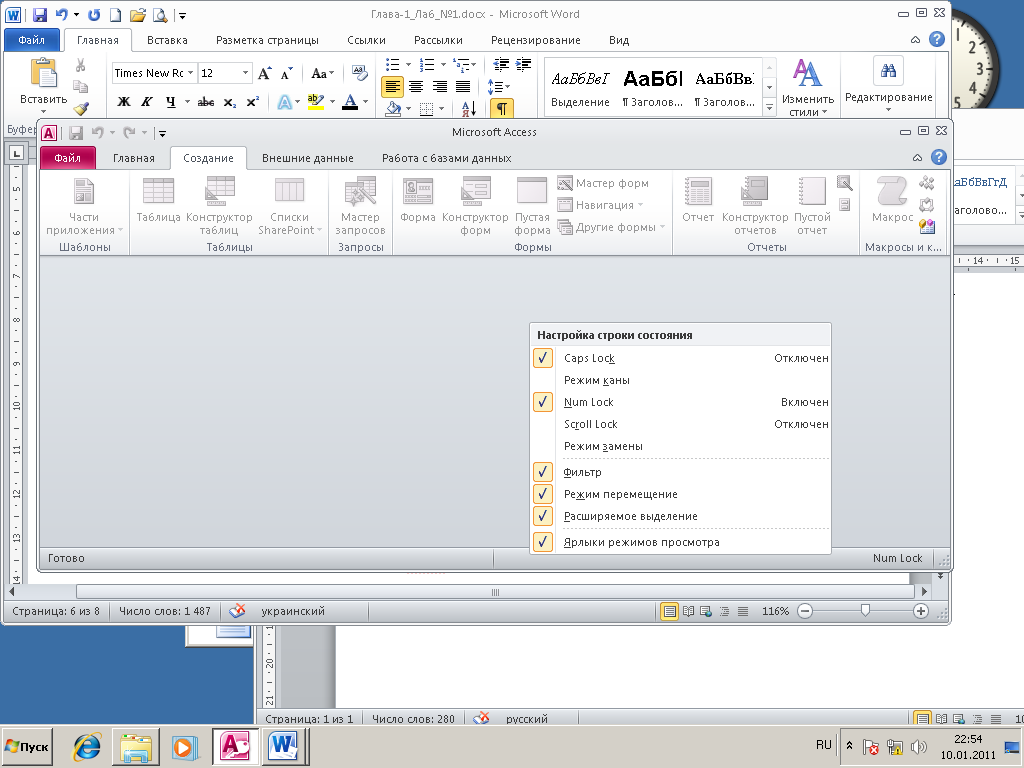Click Save icon in Word quick access toolbar
The height and width of the screenshot is (768, 1024).
pos(39,14)
